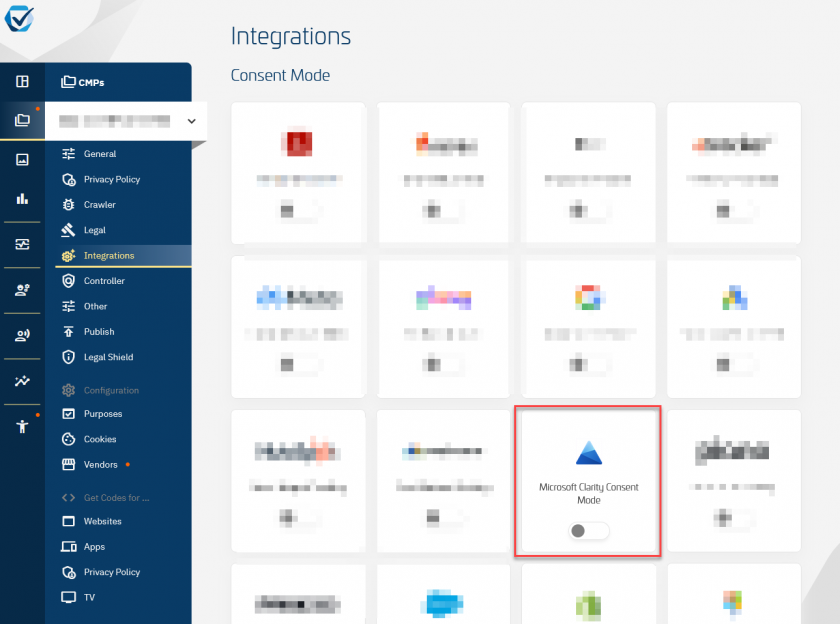Image resolution: width=840 pixels, height=624 pixels.
Task: Click the CMPs header folder icon
Action: coord(68,82)
